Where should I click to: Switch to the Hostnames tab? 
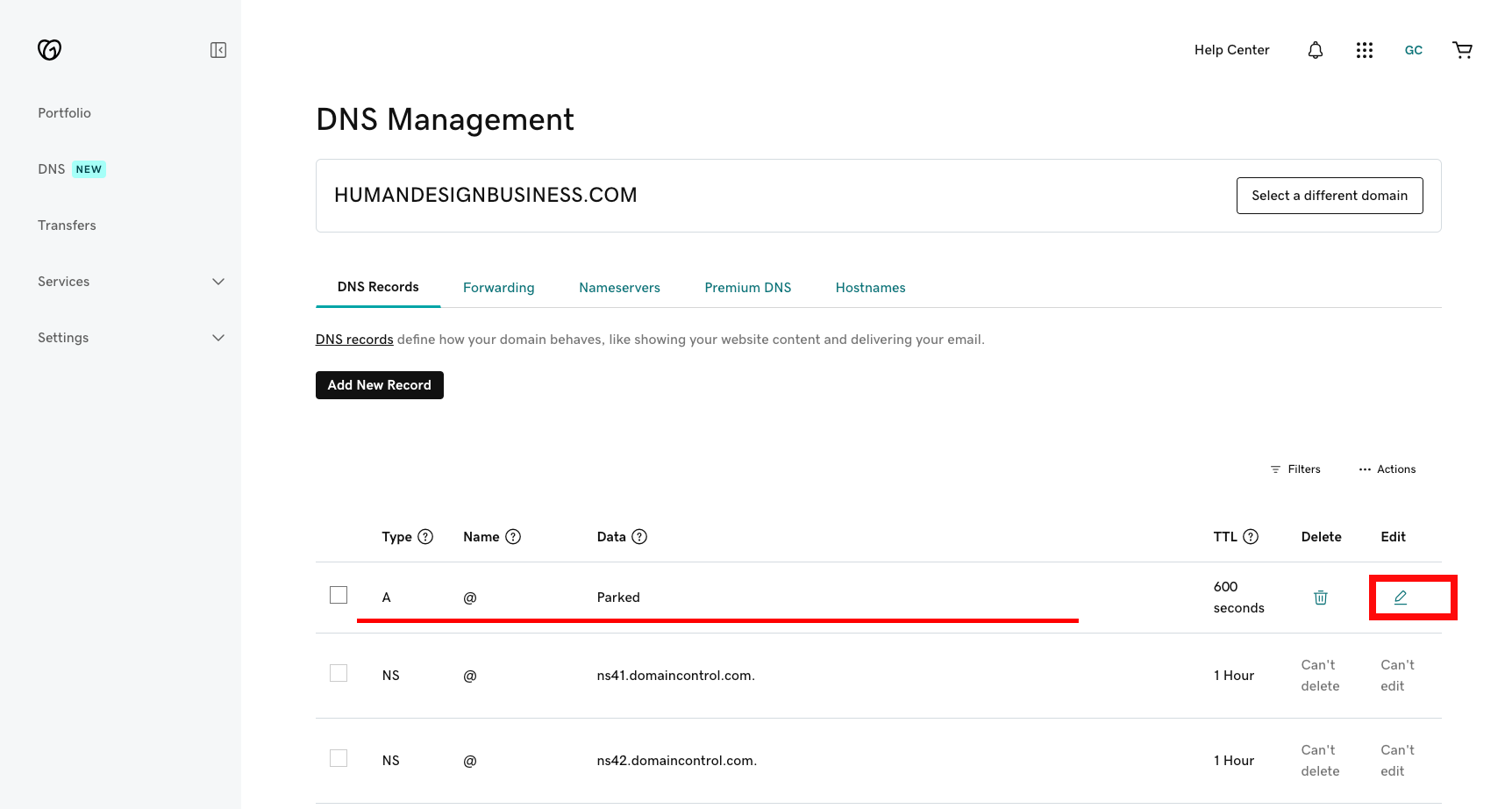pos(871,288)
